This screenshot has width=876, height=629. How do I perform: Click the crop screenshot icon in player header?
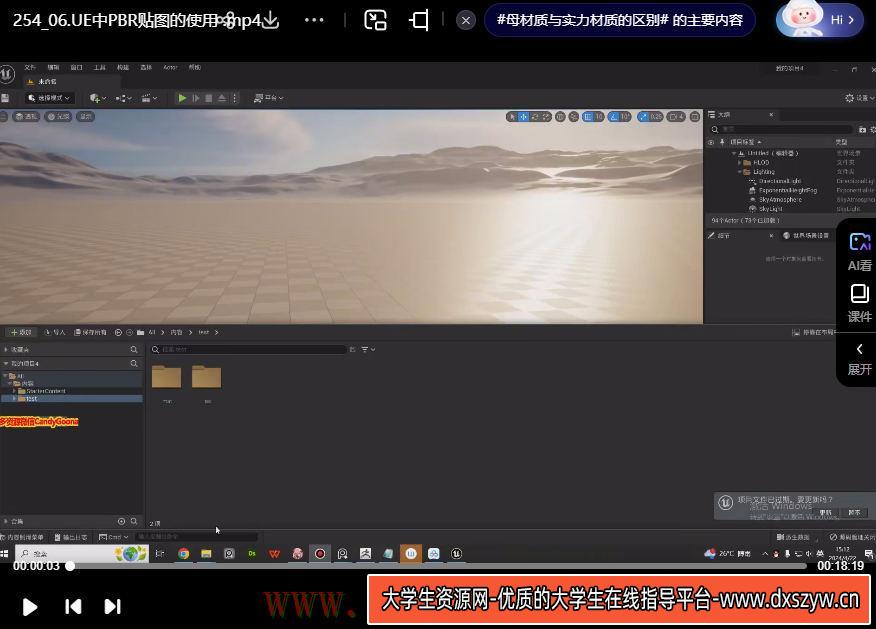click(419, 20)
